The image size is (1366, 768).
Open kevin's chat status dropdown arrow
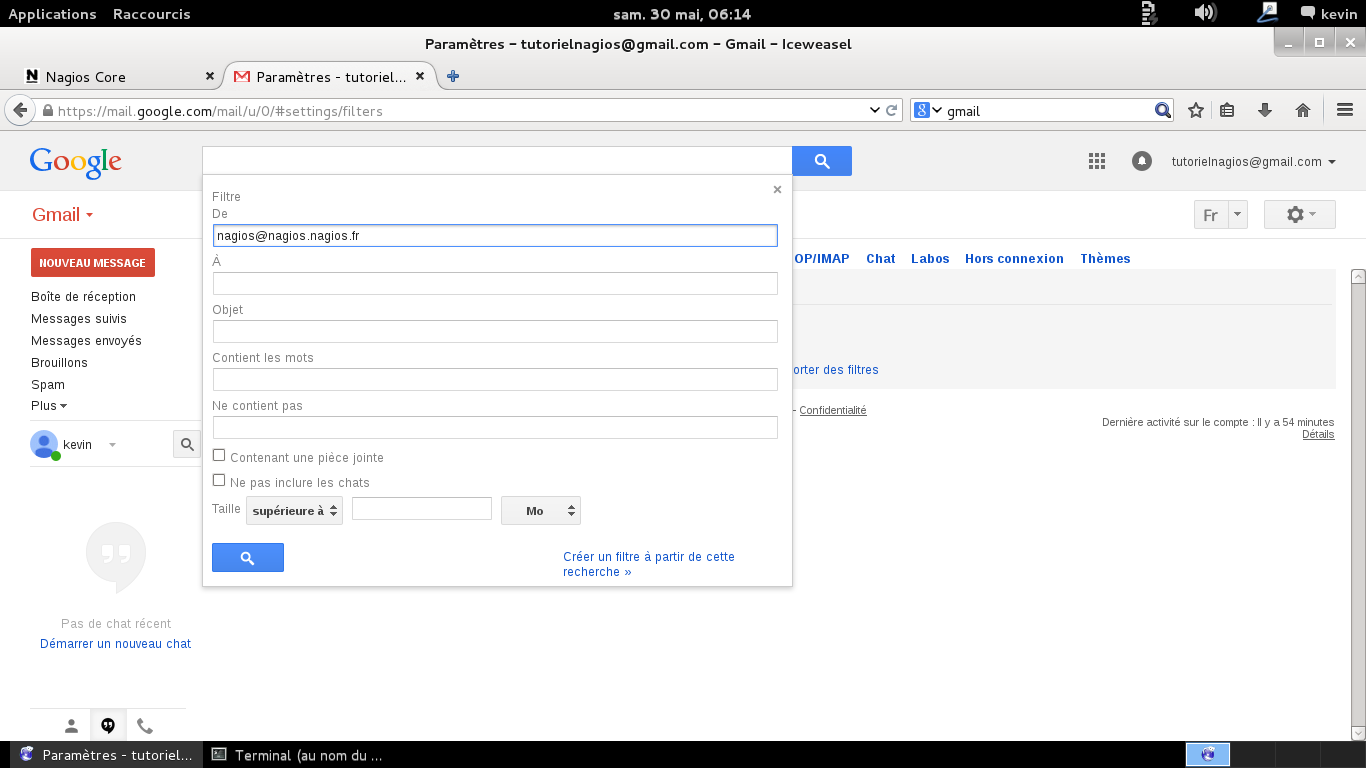112,445
